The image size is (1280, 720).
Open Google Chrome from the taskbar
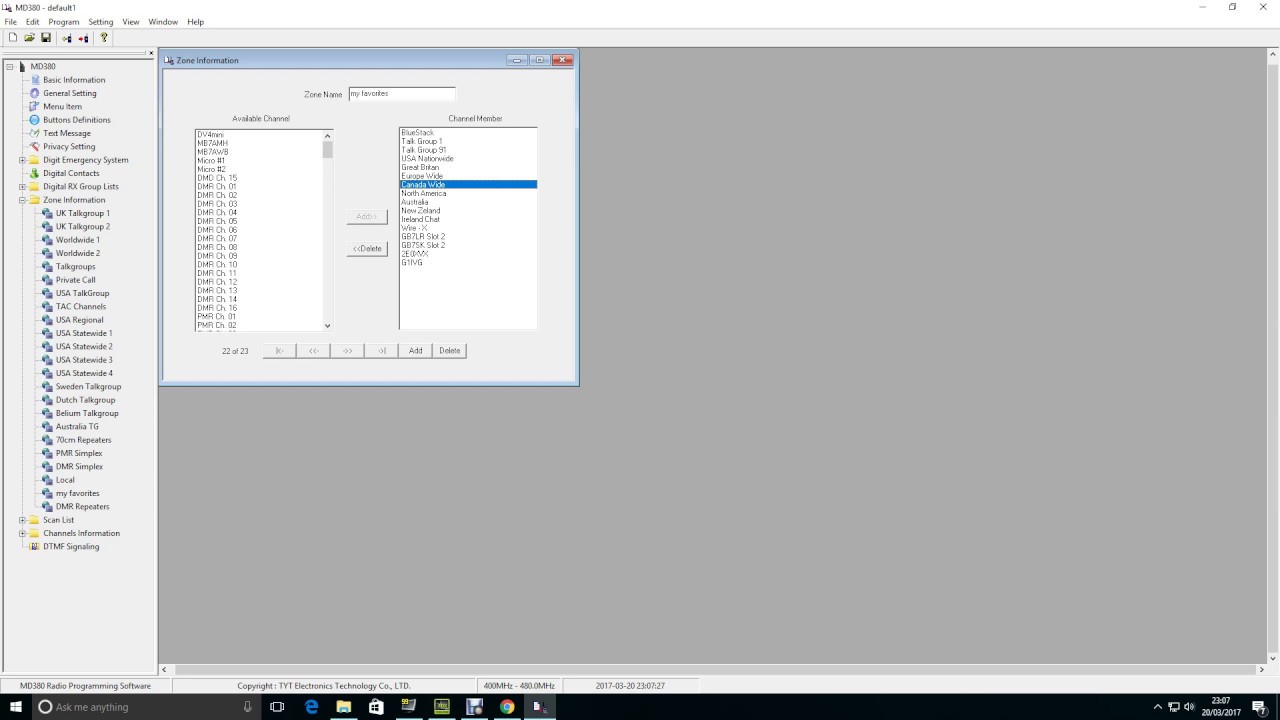507,707
